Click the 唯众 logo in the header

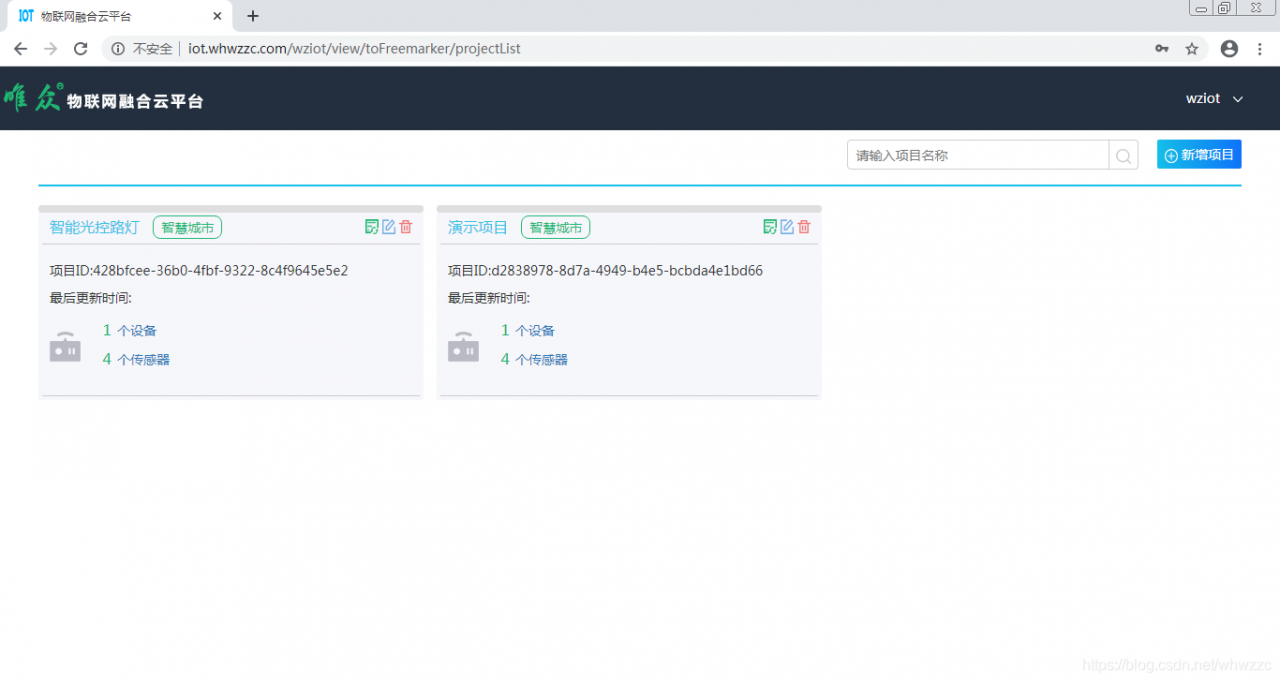tap(32, 97)
